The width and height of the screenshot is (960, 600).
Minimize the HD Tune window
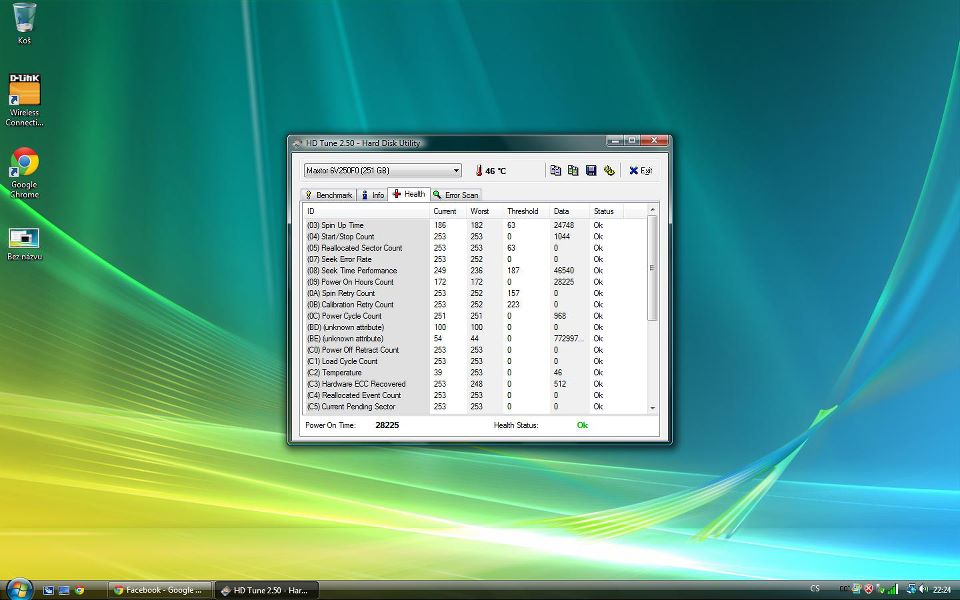pyautogui.click(x=615, y=141)
